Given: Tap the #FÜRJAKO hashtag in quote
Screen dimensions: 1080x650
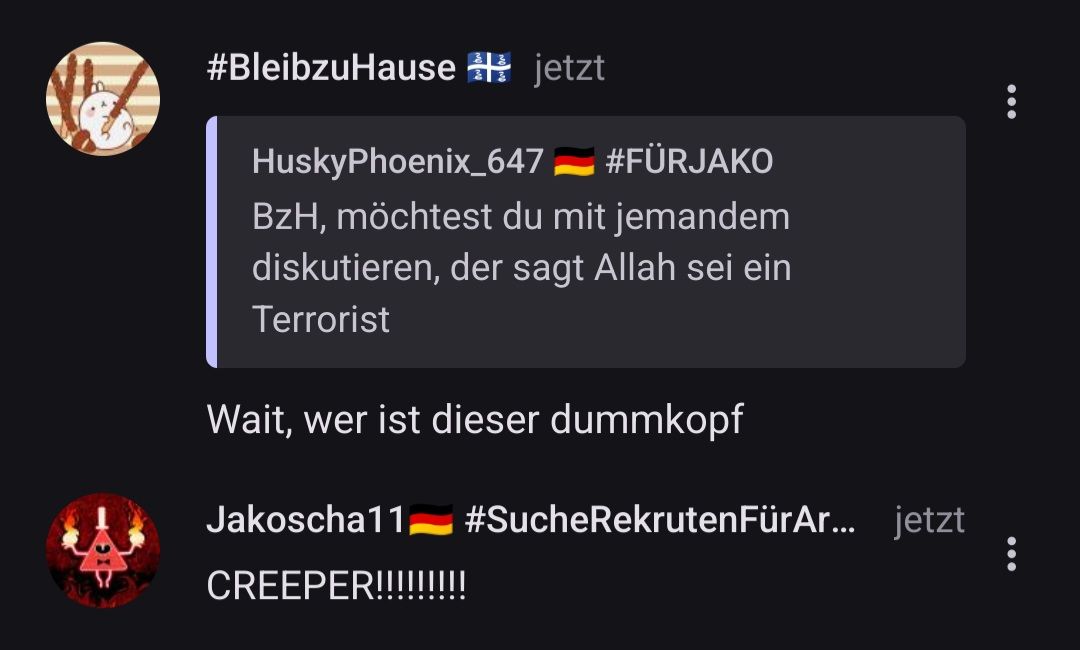Looking at the screenshot, I should click(x=689, y=162).
